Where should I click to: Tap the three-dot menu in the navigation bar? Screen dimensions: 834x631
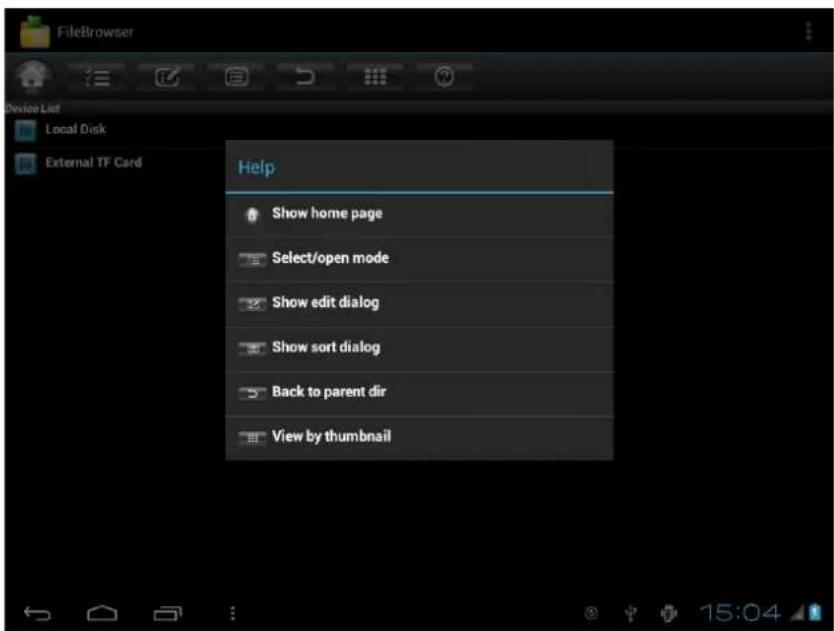232,613
